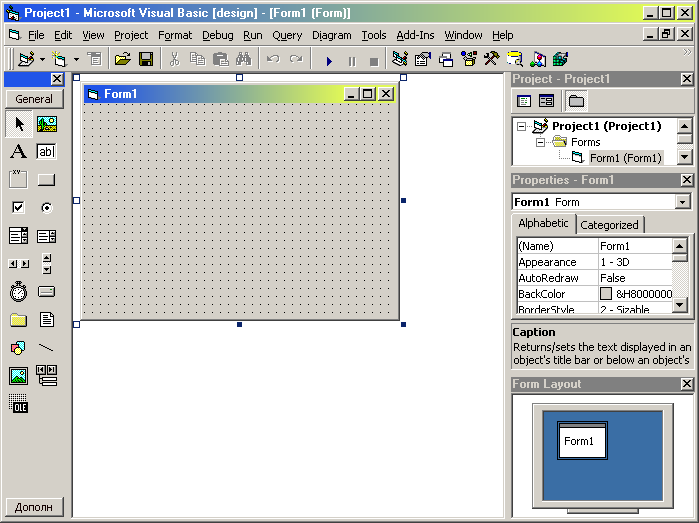
Task: Click the Appearance property value 1 - 3D
Action: click(635, 262)
